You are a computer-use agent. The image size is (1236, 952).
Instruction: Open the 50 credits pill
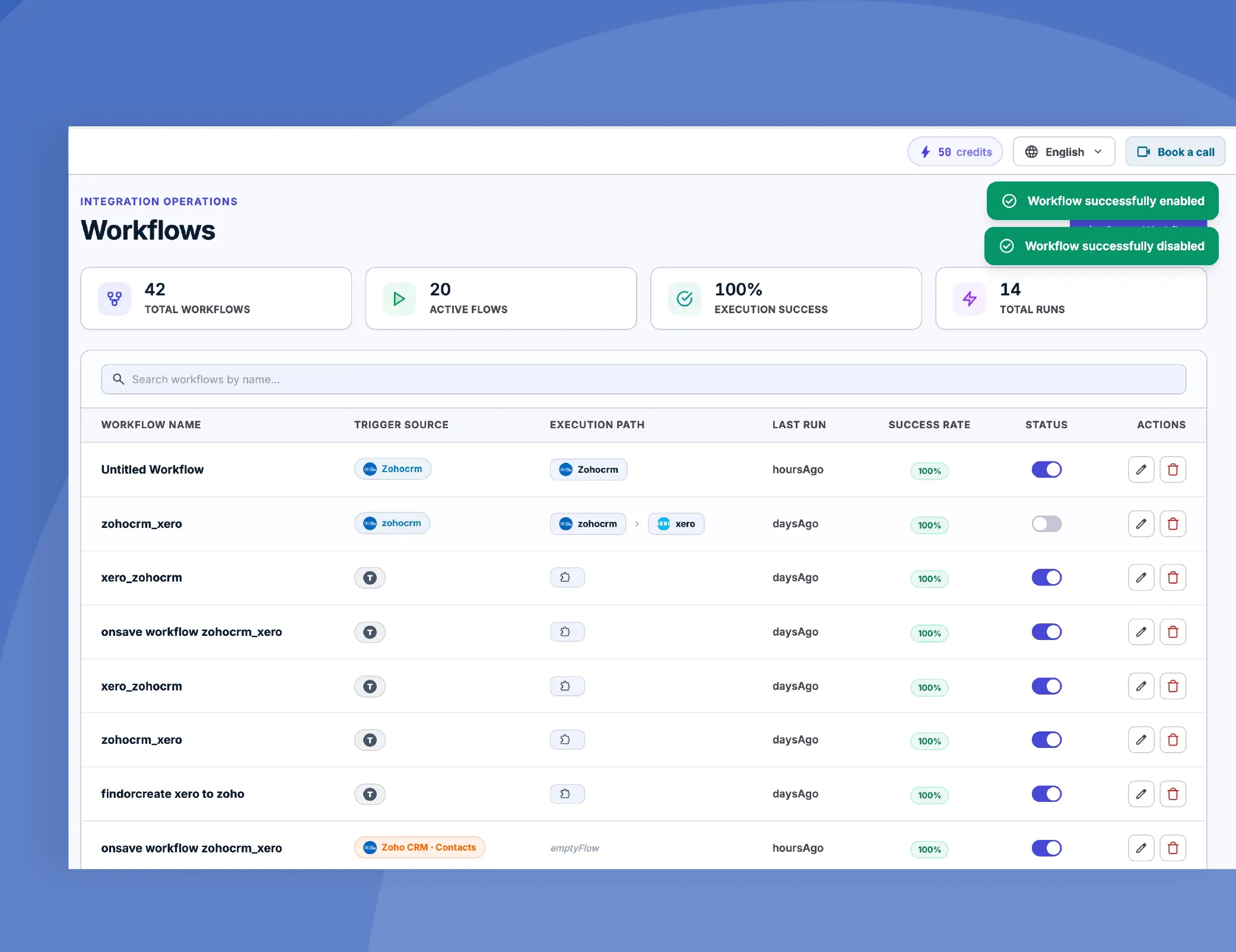click(955, 152)
